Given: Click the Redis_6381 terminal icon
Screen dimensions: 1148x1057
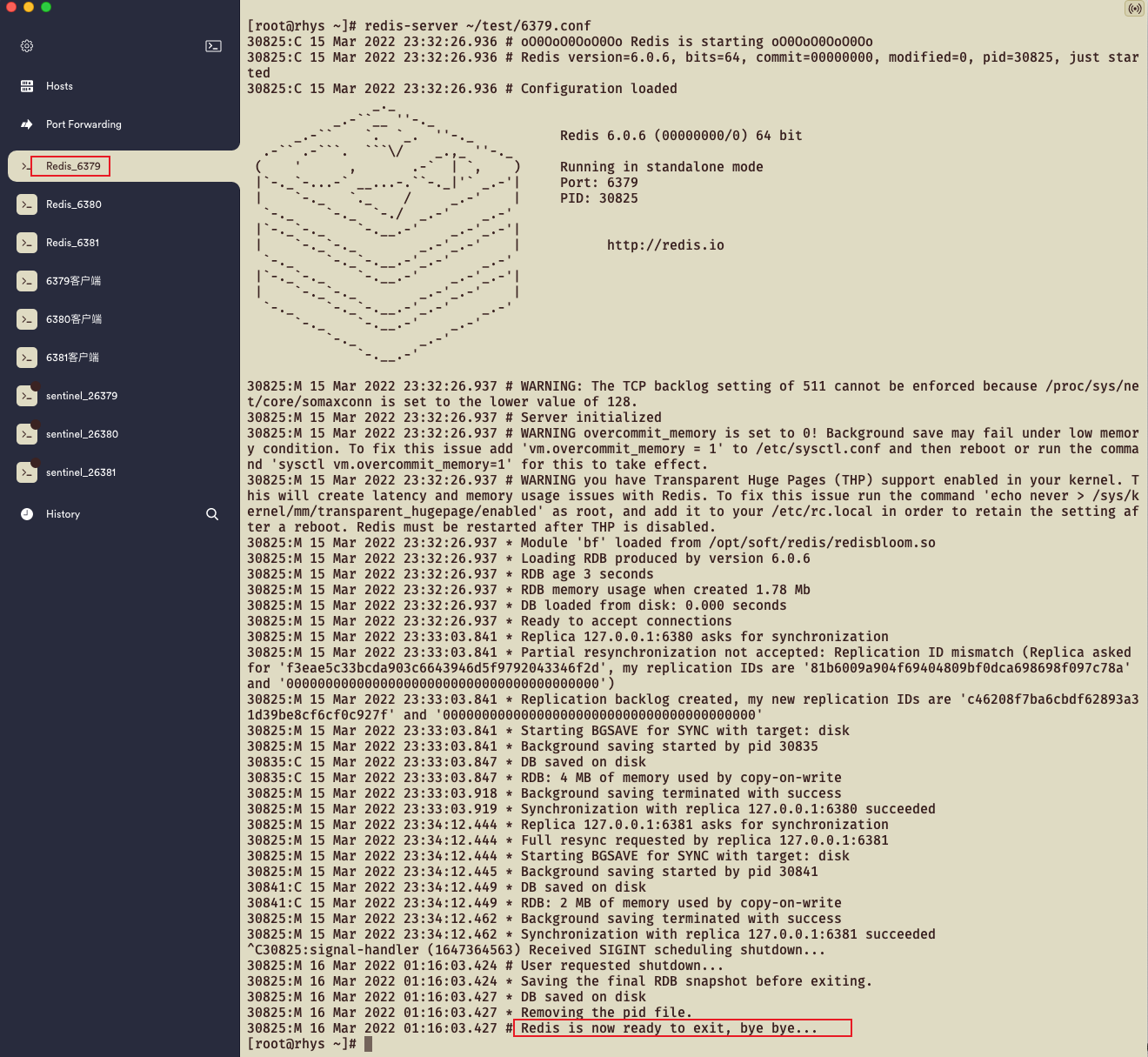Looking at the screenshot, I should click(x=27, y=243).
